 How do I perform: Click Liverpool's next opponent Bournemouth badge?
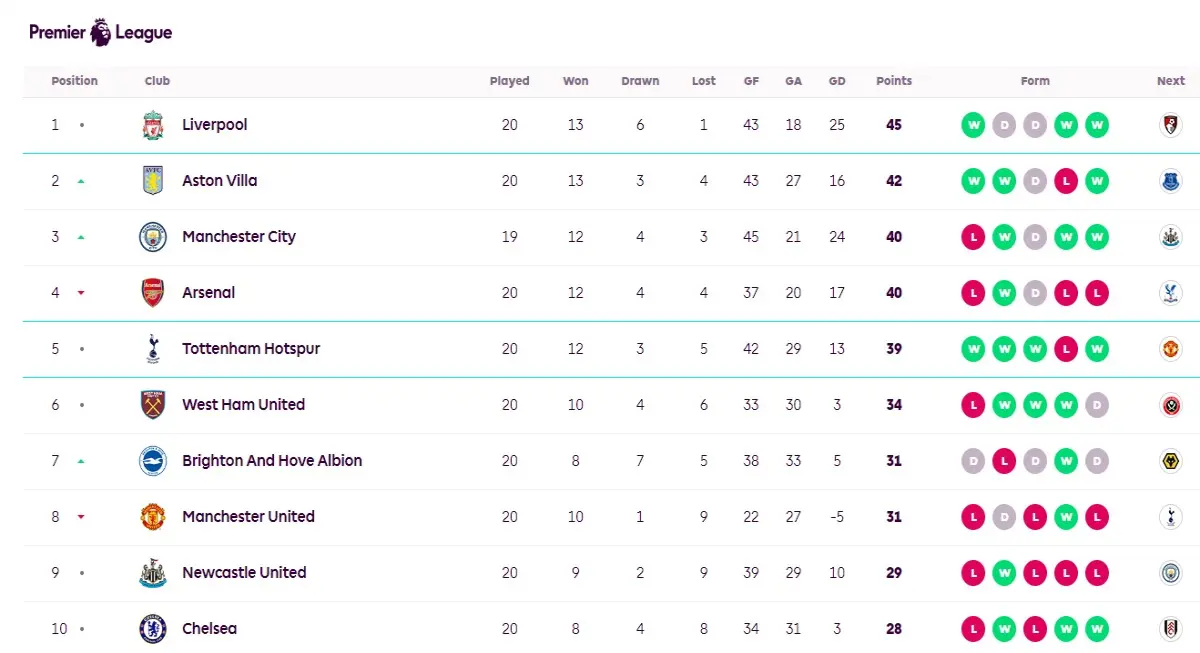point(1170,125)
